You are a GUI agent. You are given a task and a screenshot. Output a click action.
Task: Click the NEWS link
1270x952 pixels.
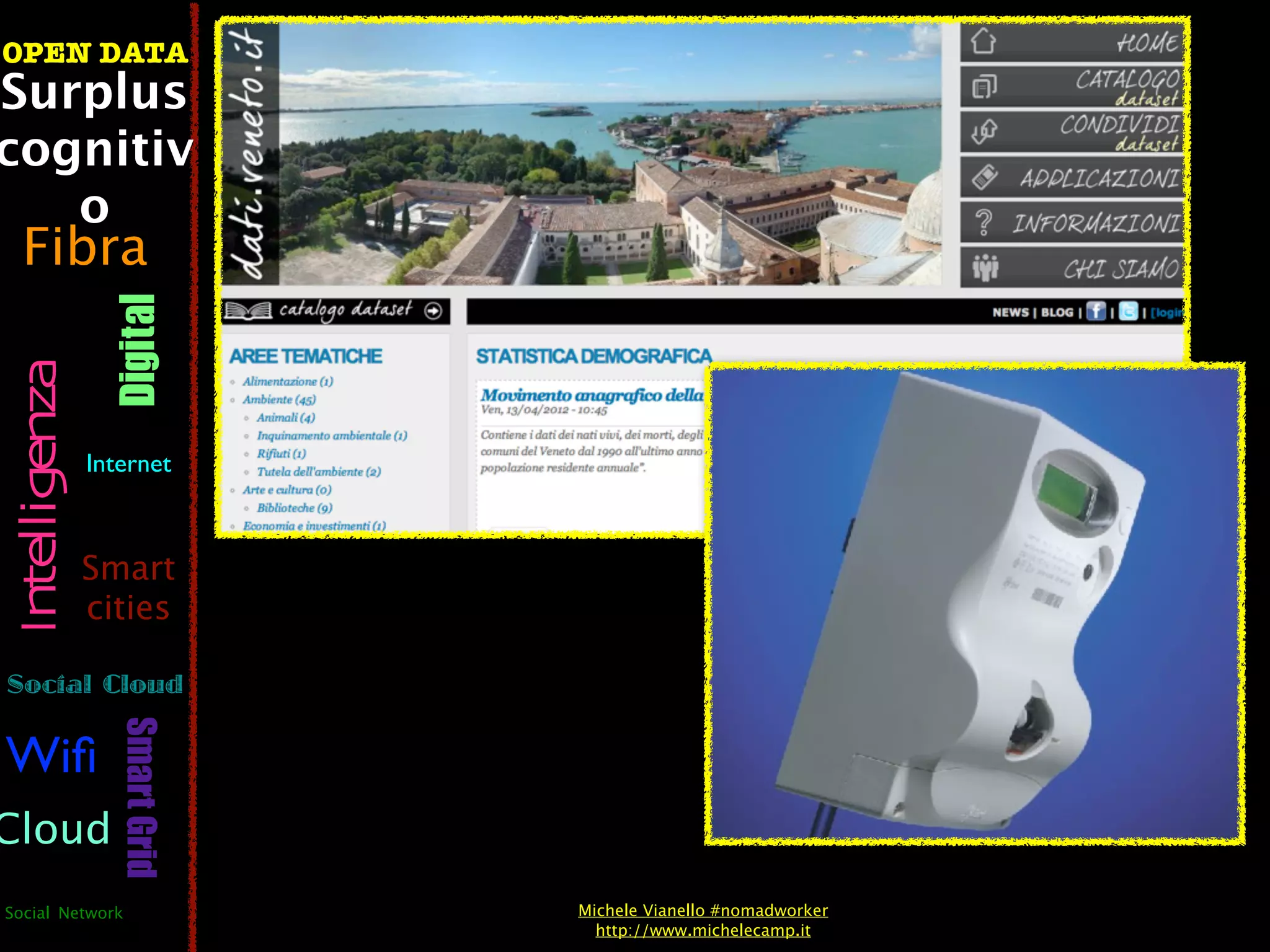click(1010, 312)
